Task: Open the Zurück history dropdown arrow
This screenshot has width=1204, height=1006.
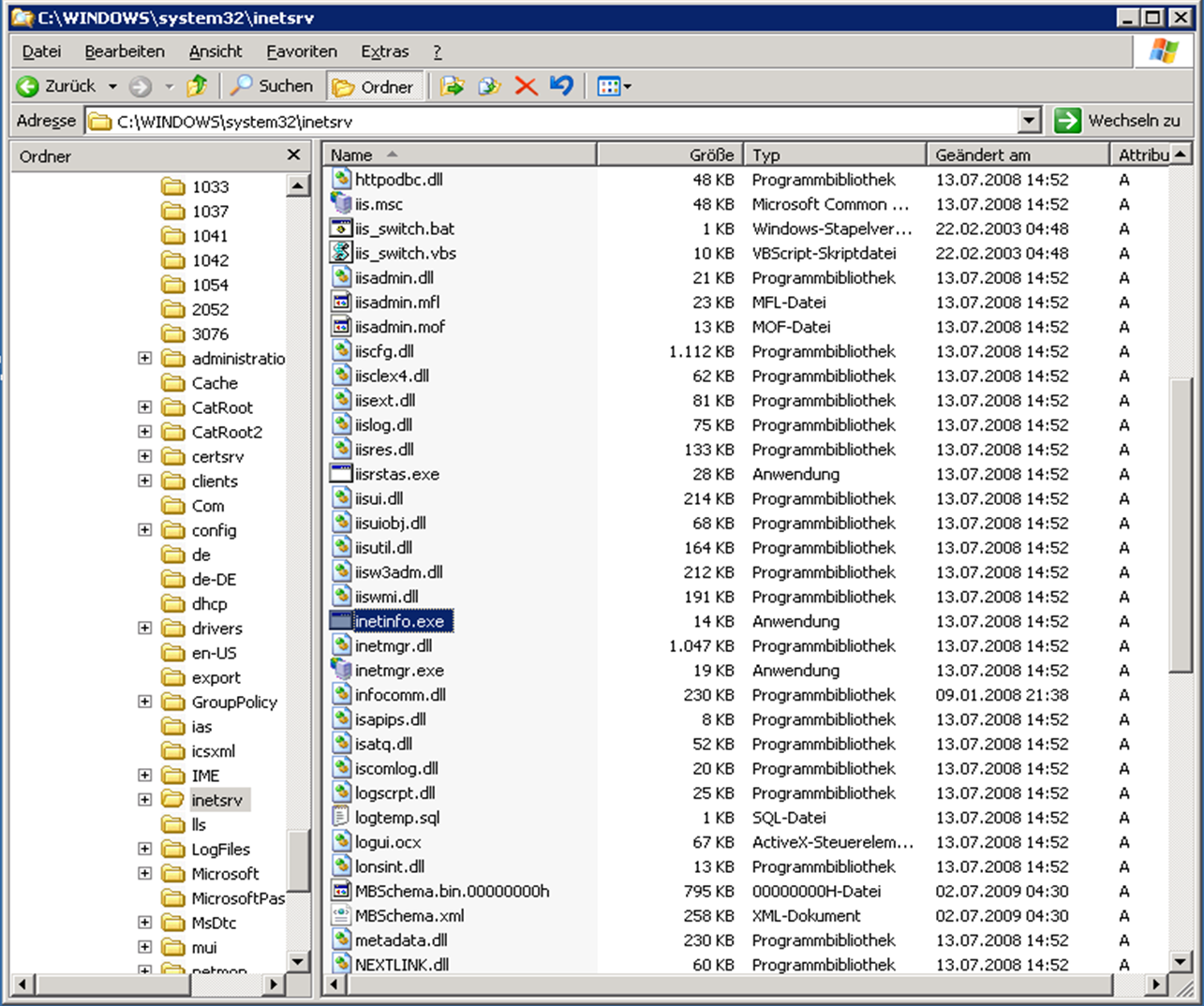Action: point(112,86)
